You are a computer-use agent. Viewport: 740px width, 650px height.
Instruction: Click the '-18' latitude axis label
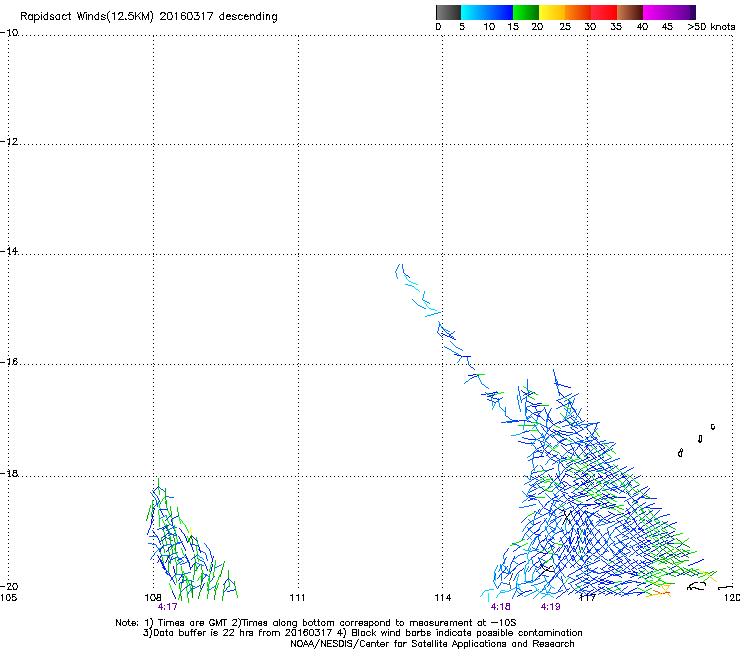coord(9,473)
